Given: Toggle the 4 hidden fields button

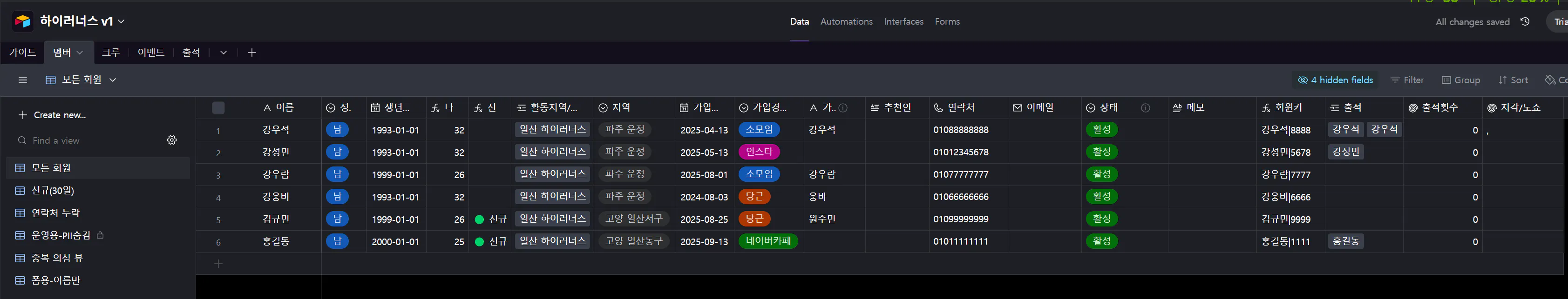Looking at the screenshot, I should click(1336, 80).
